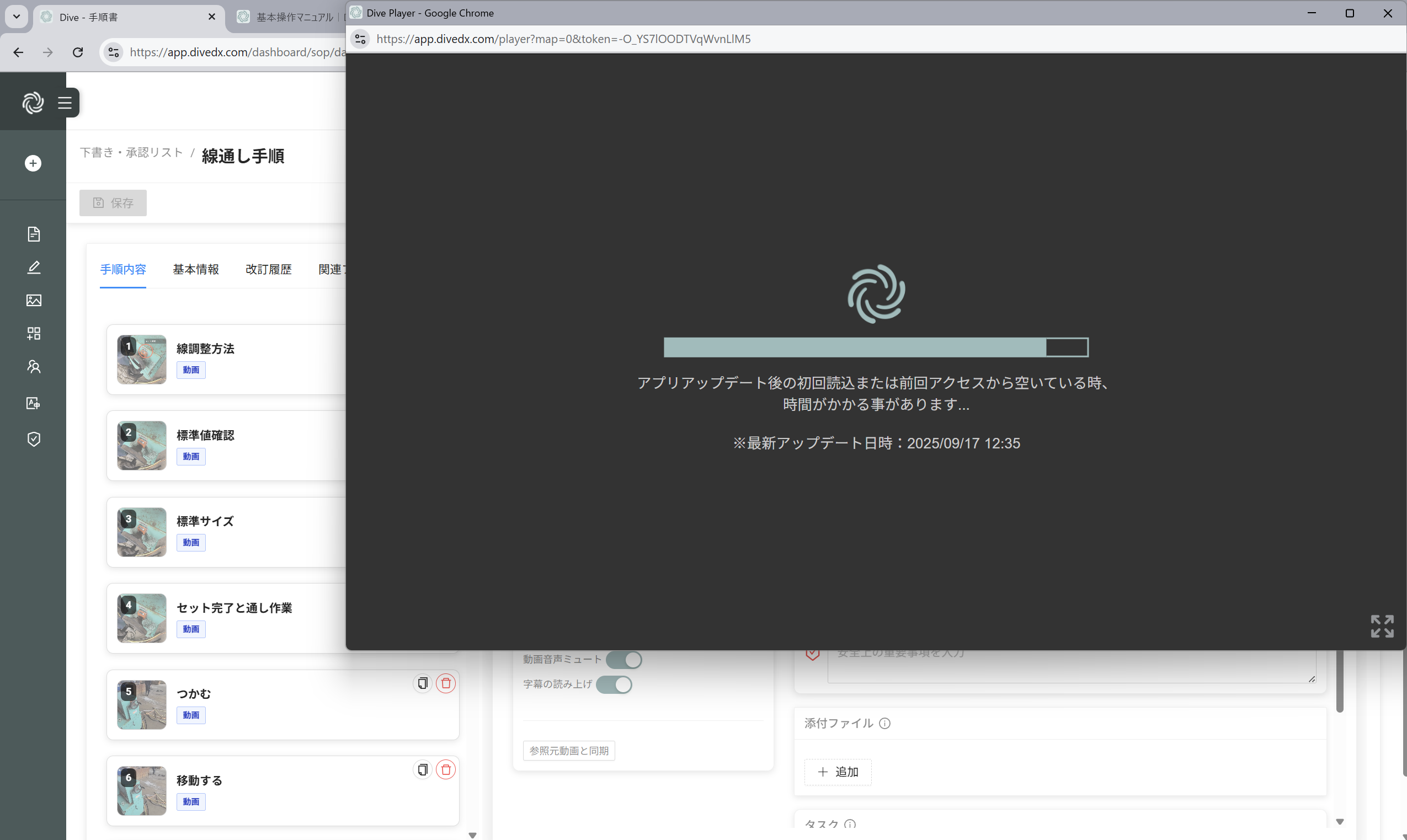Switch to 基本情報 tab

pos(195,270)
